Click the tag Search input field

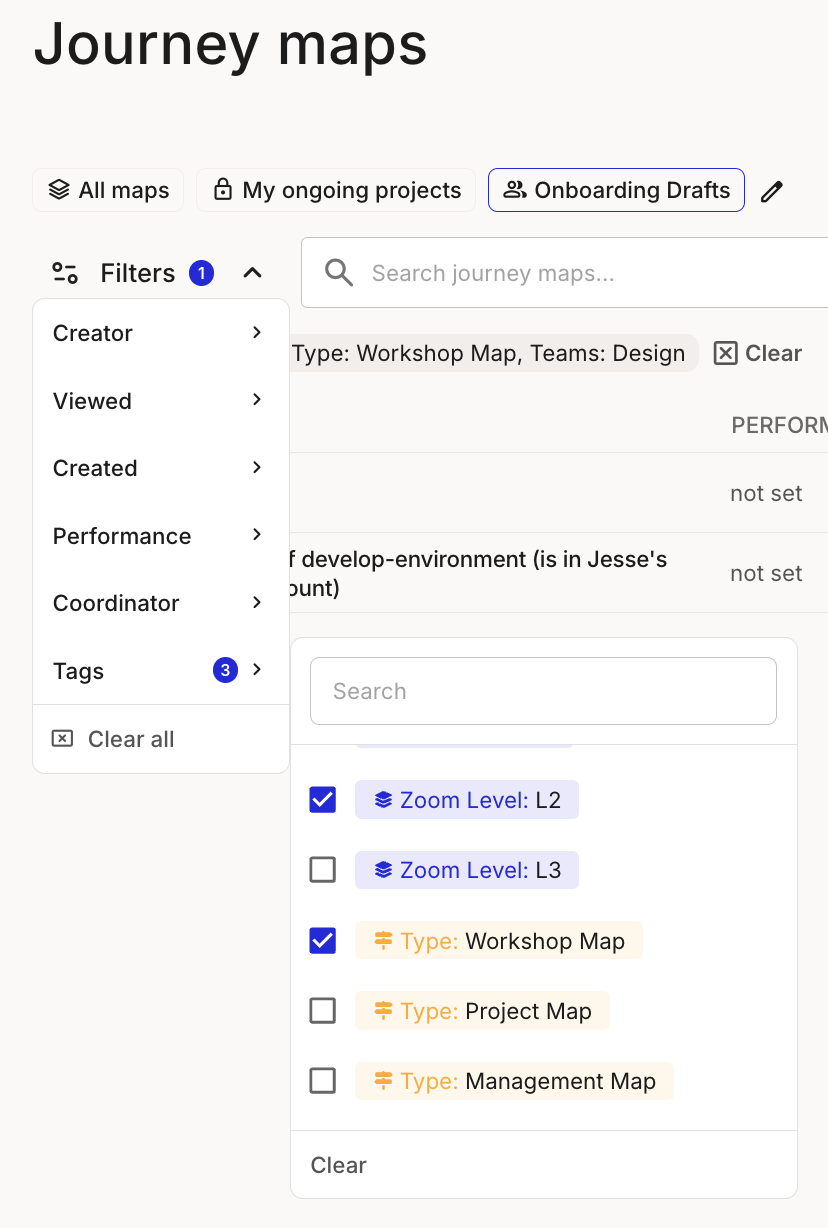(543, 691)
